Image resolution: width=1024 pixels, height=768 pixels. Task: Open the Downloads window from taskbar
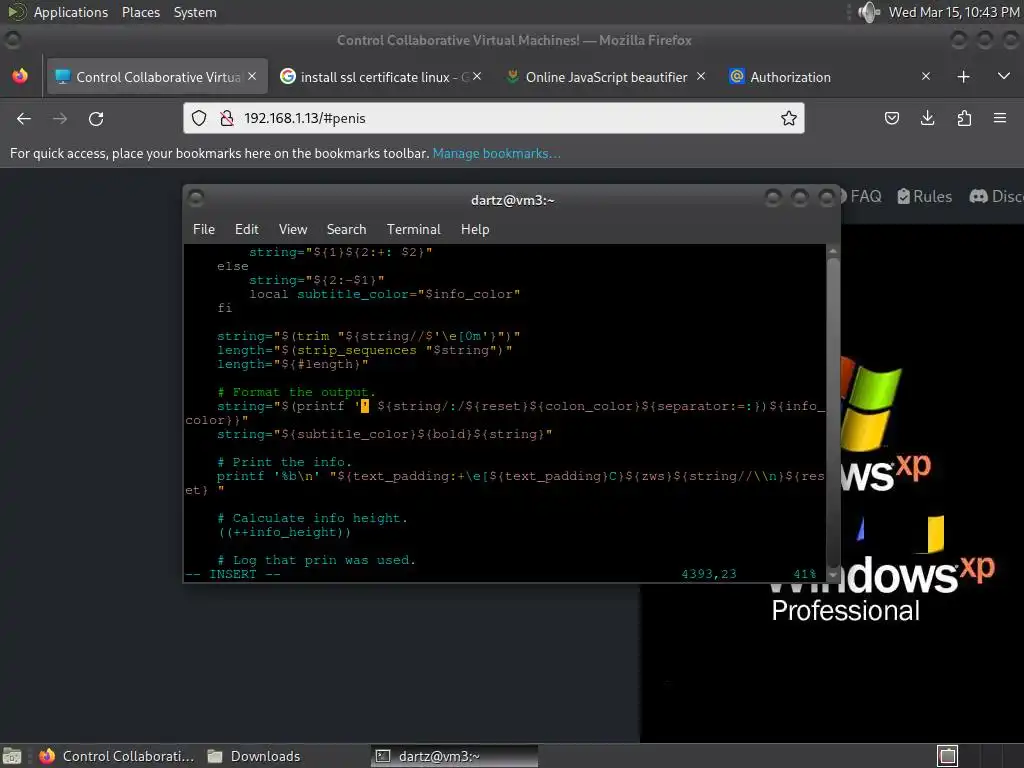pyautogui.click(x=254, y=756)
